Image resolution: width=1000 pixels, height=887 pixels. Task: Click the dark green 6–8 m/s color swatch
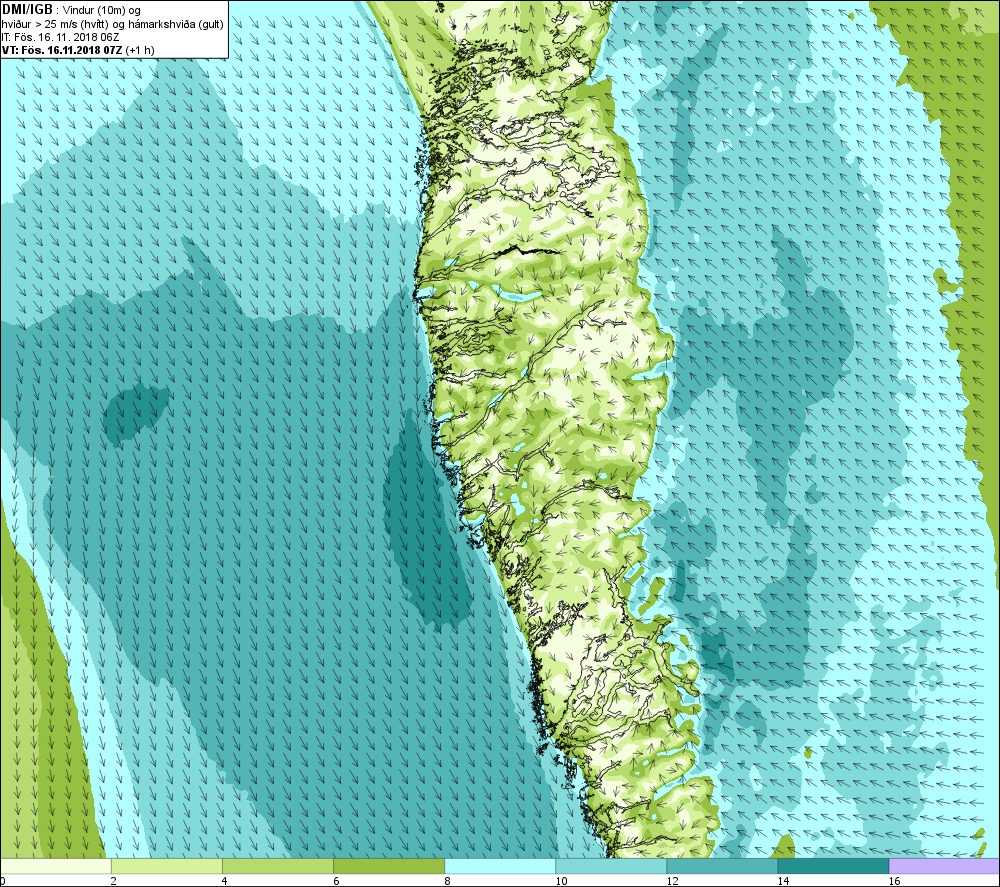(x=388, y=866)
